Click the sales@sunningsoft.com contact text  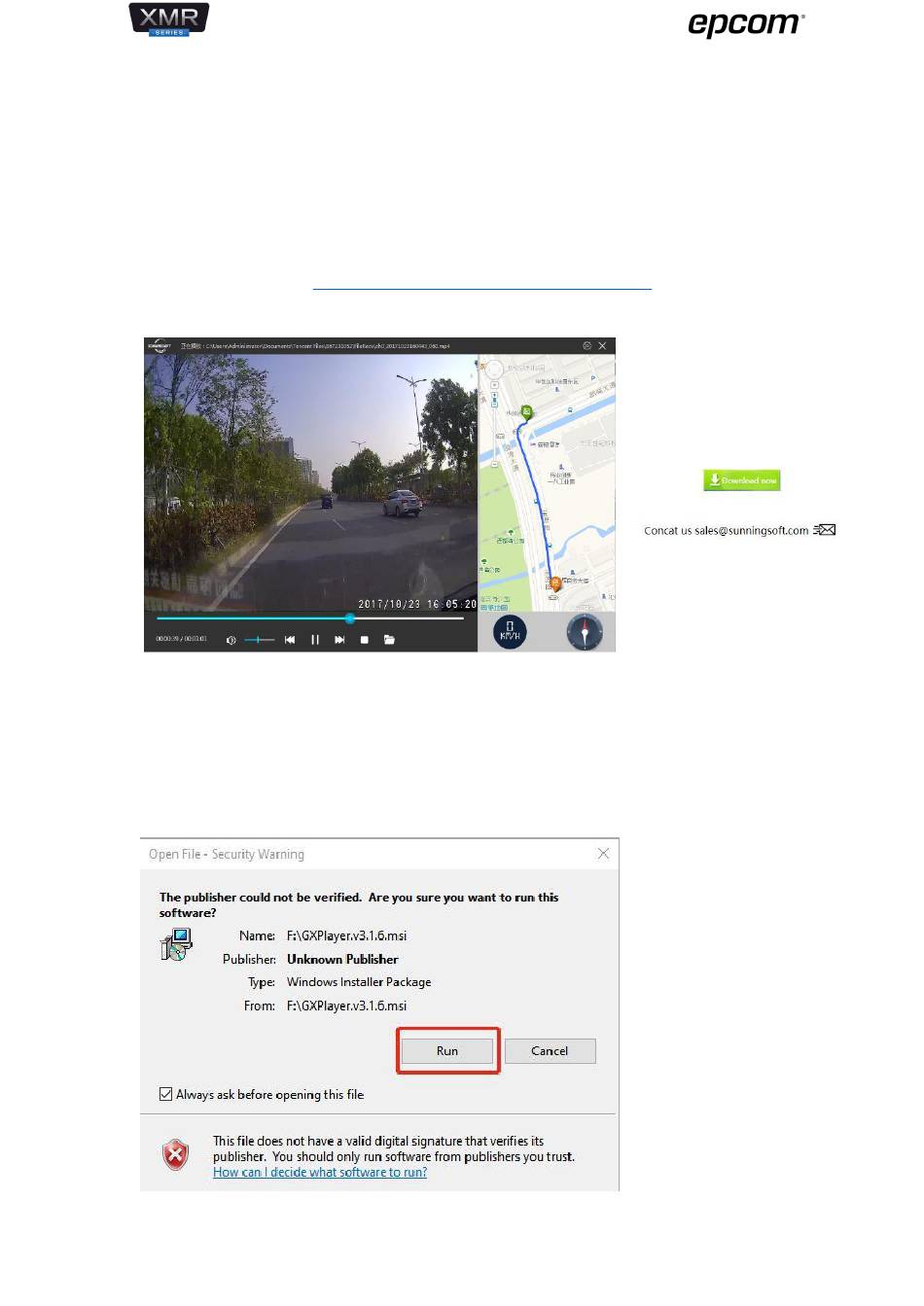[x=751, y=530]
